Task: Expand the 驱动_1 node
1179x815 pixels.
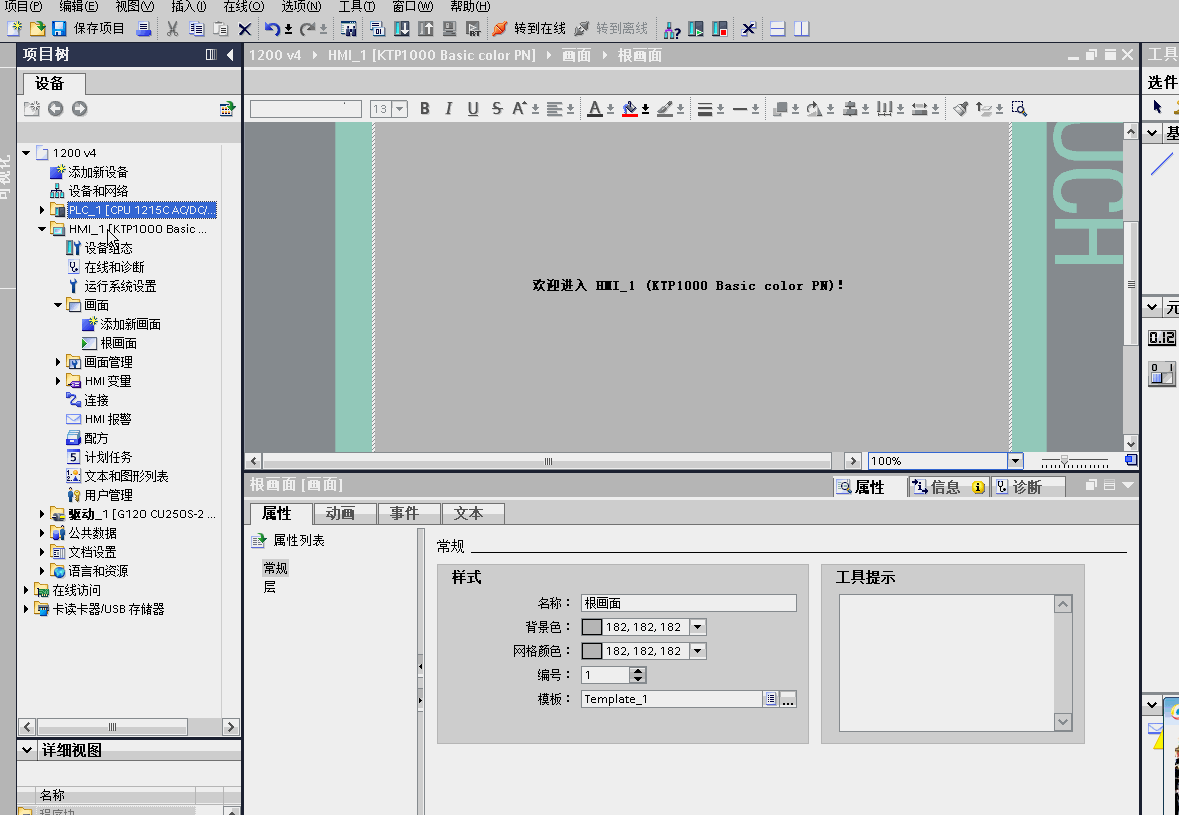Action: [42, 514]
